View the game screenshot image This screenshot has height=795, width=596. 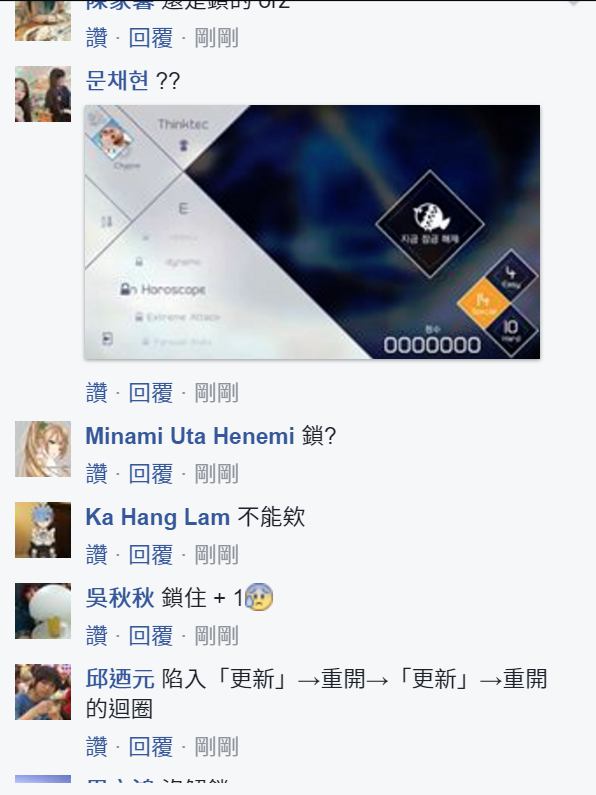click(312, 232)
